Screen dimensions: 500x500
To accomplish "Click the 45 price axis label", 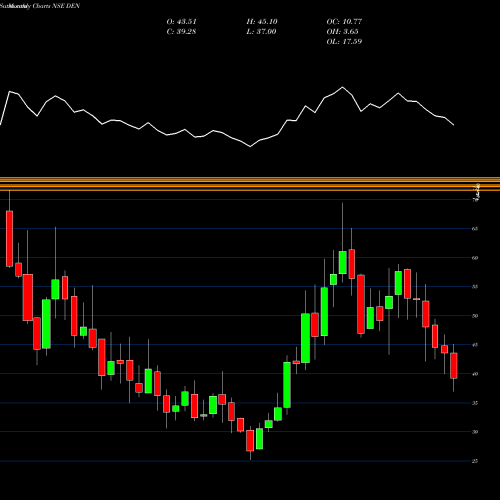I will [x=475, y=345].
